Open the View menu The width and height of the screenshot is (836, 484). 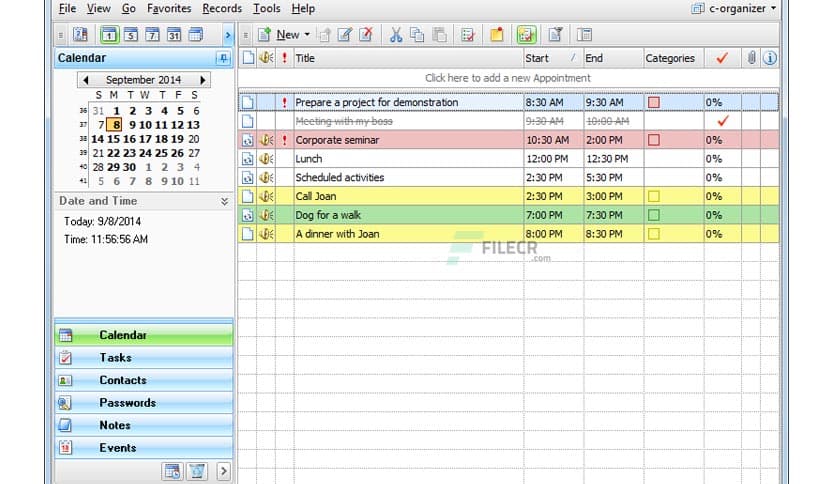pyautogui.click(x=99, y=9)
